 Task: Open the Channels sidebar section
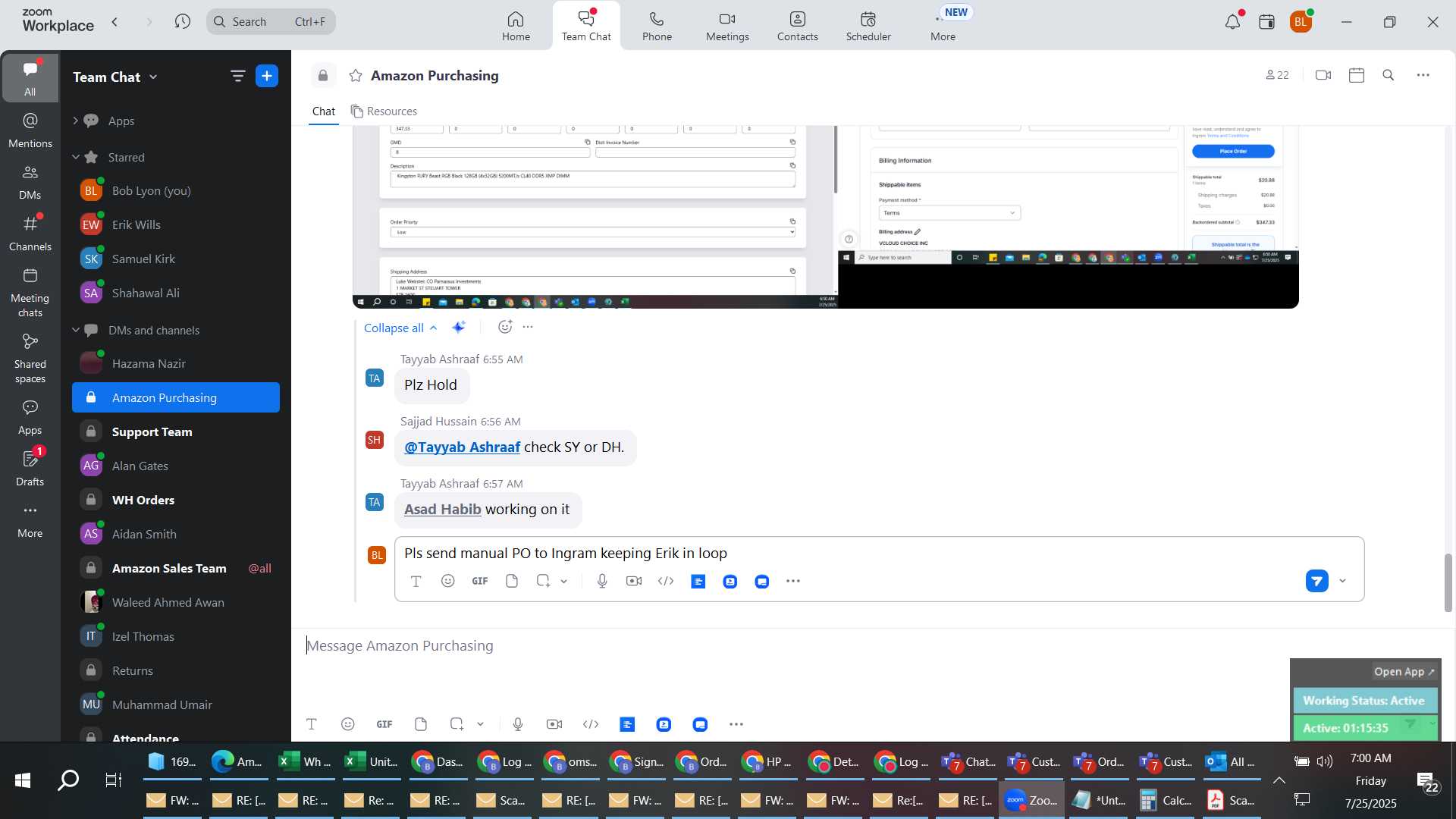tap(30, 234)
